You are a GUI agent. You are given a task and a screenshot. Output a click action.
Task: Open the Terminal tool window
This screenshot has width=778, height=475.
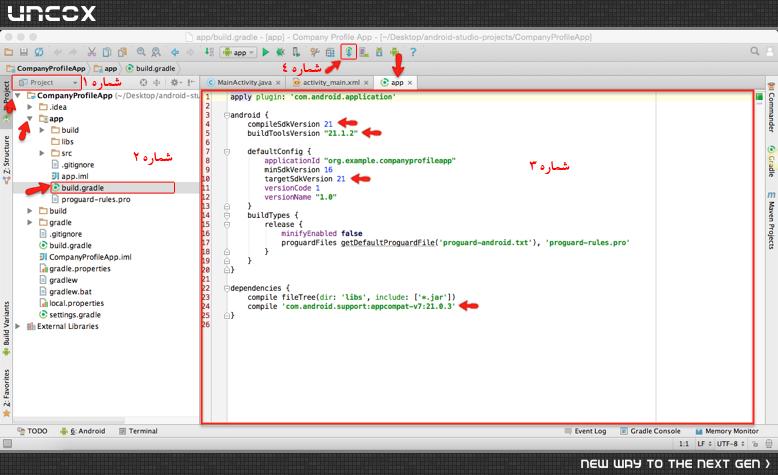click(138, 431)
